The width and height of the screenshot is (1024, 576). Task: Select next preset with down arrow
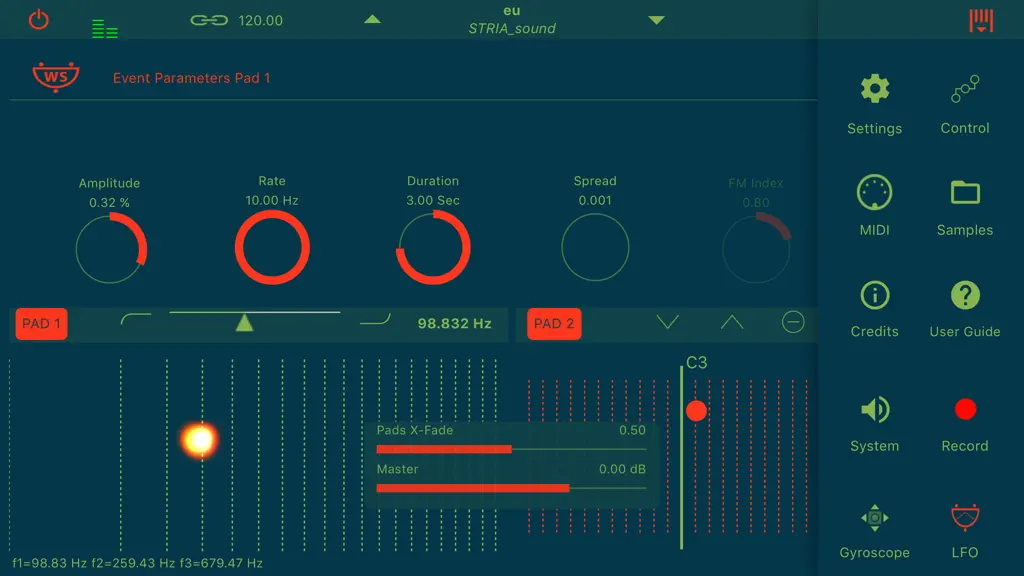pos(656,20)
